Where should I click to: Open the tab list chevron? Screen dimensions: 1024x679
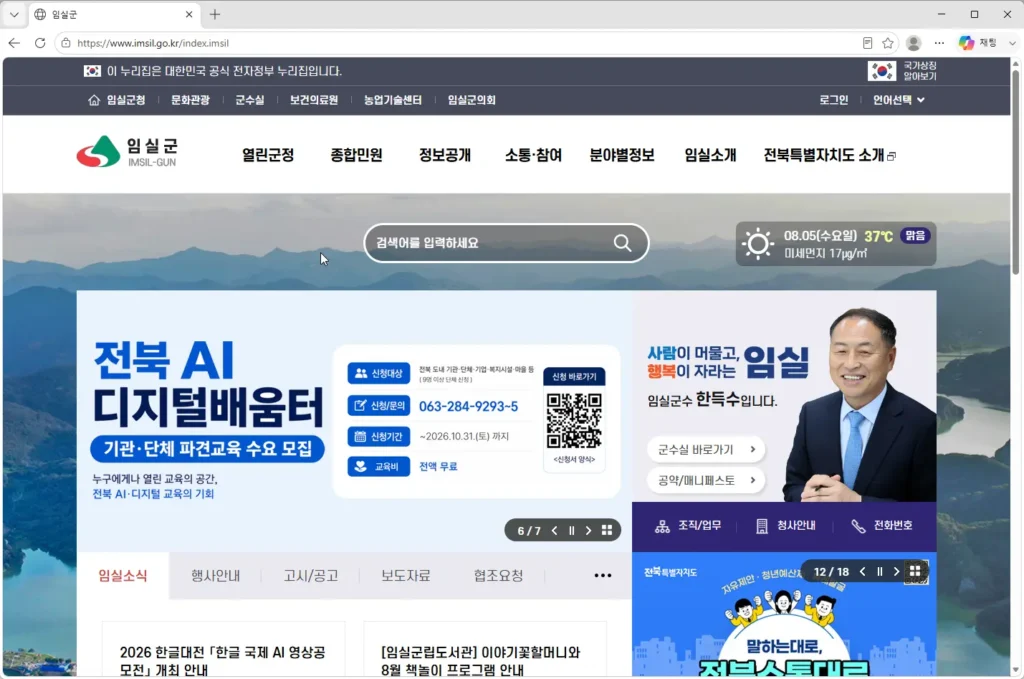(x=14, y=14)
